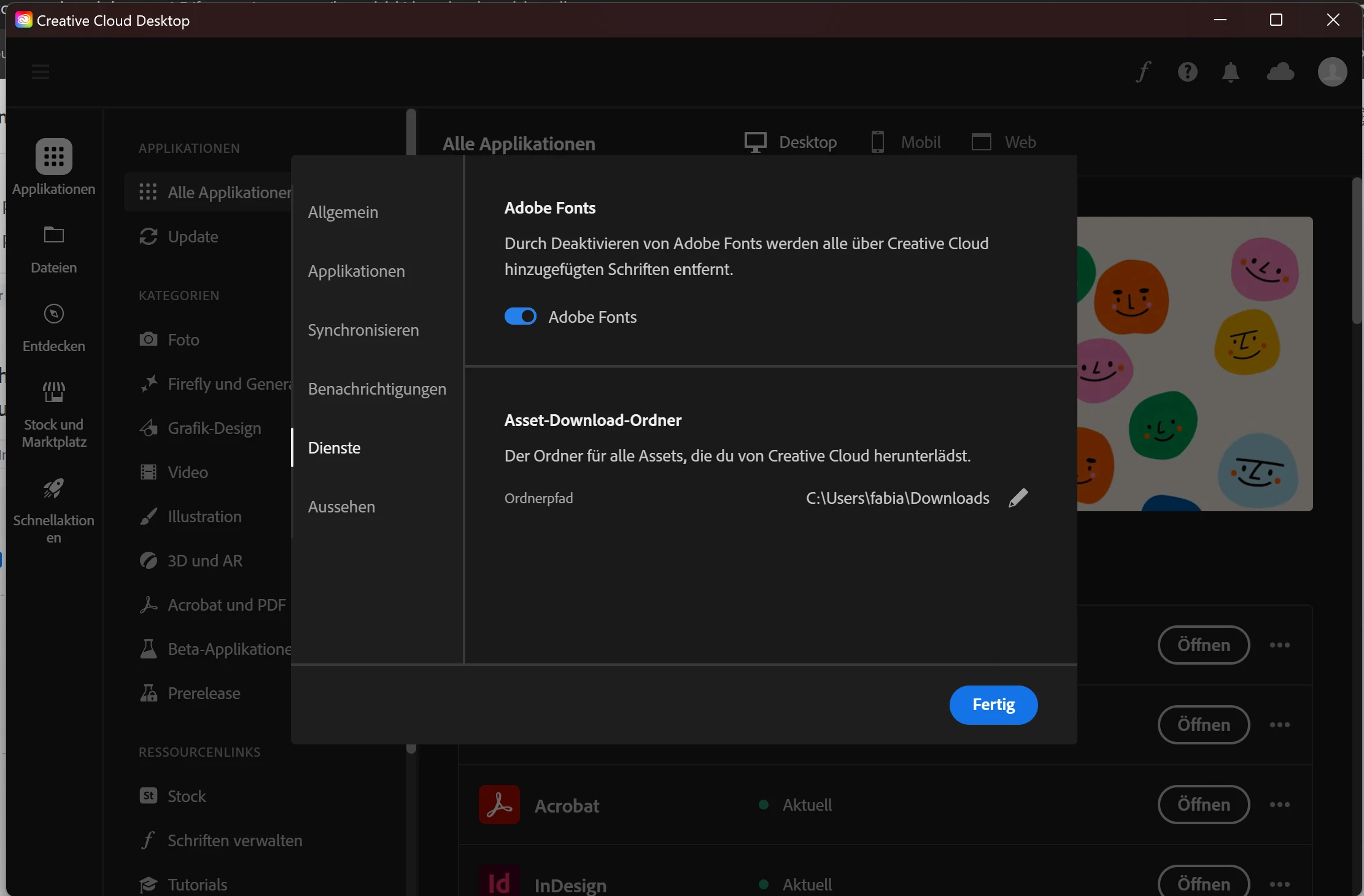Toggle the Adobe Fonts switch
Screen dimensions: 1364x896
click(x=520, y=317)
